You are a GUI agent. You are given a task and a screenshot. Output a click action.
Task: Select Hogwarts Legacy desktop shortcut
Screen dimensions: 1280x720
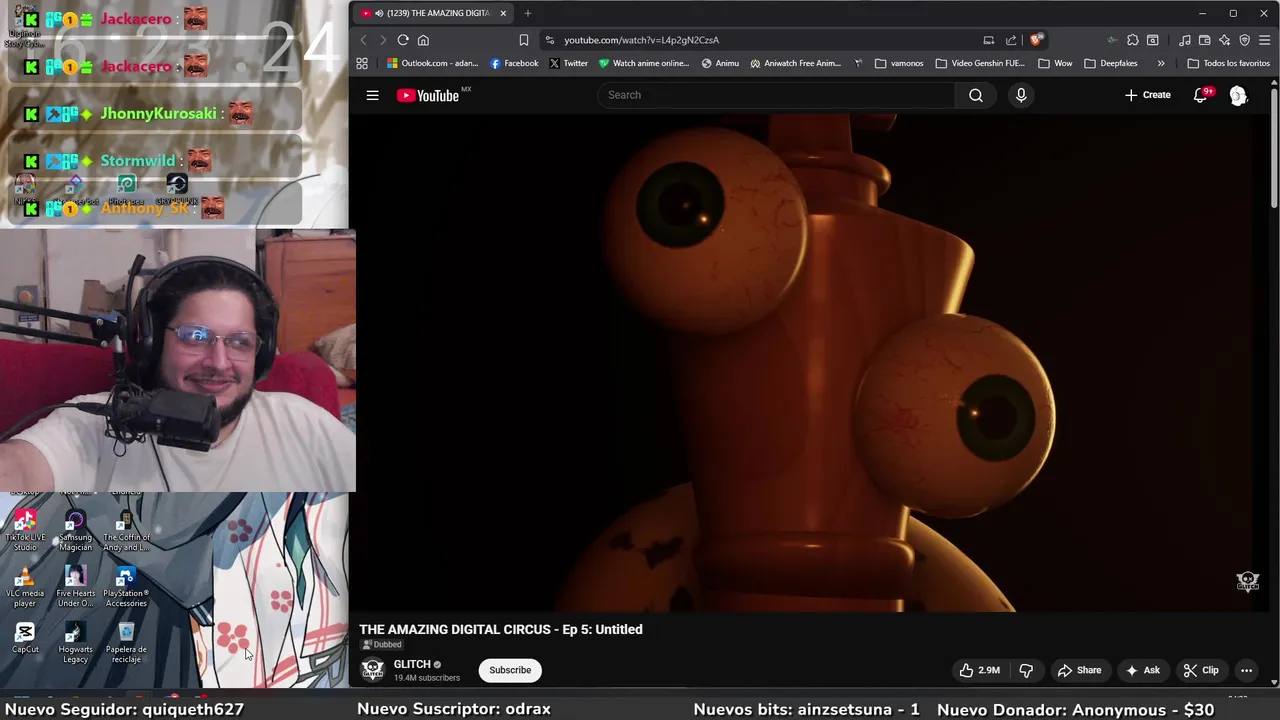tap(75, 643)
